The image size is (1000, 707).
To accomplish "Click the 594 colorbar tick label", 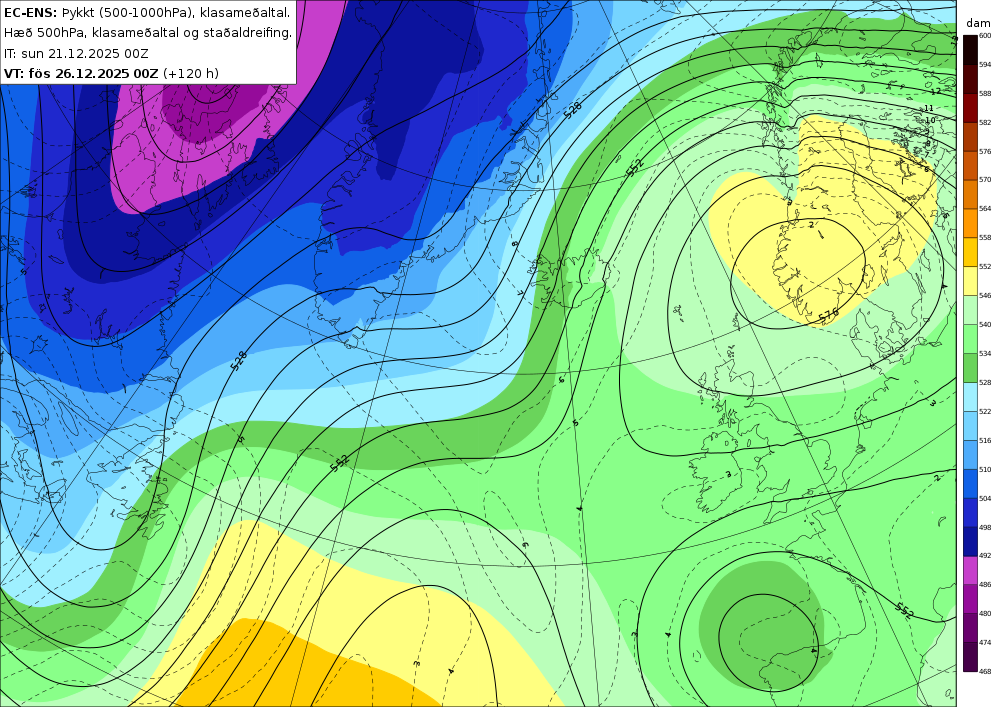I will [985, 64].
